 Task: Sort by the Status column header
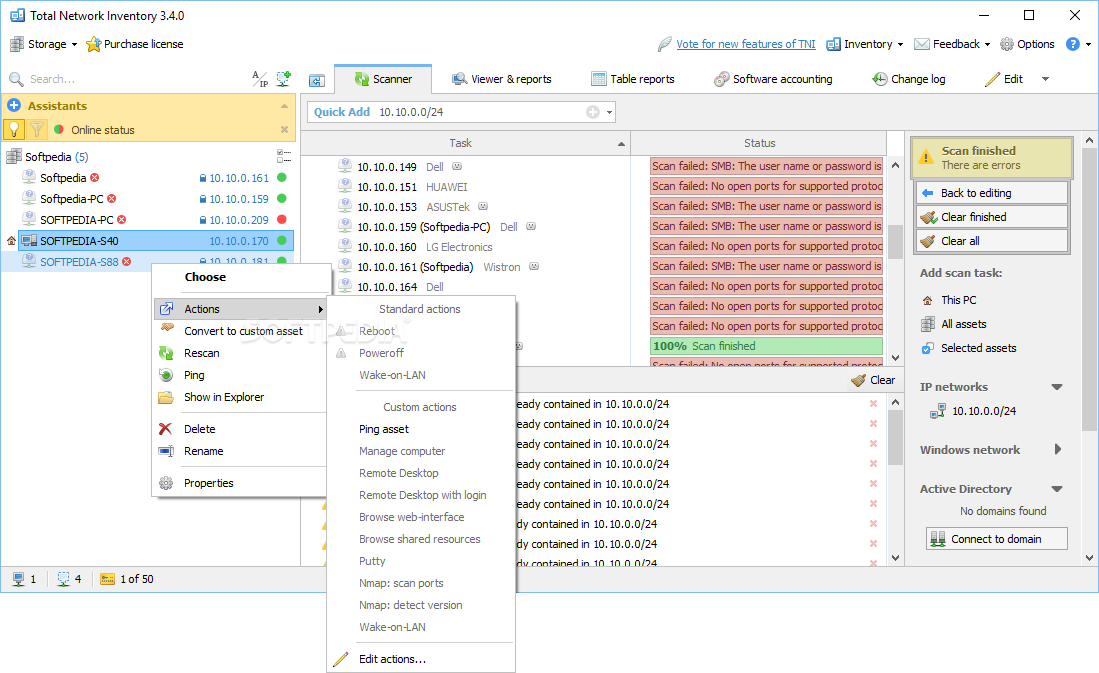(x=759, y=143)
